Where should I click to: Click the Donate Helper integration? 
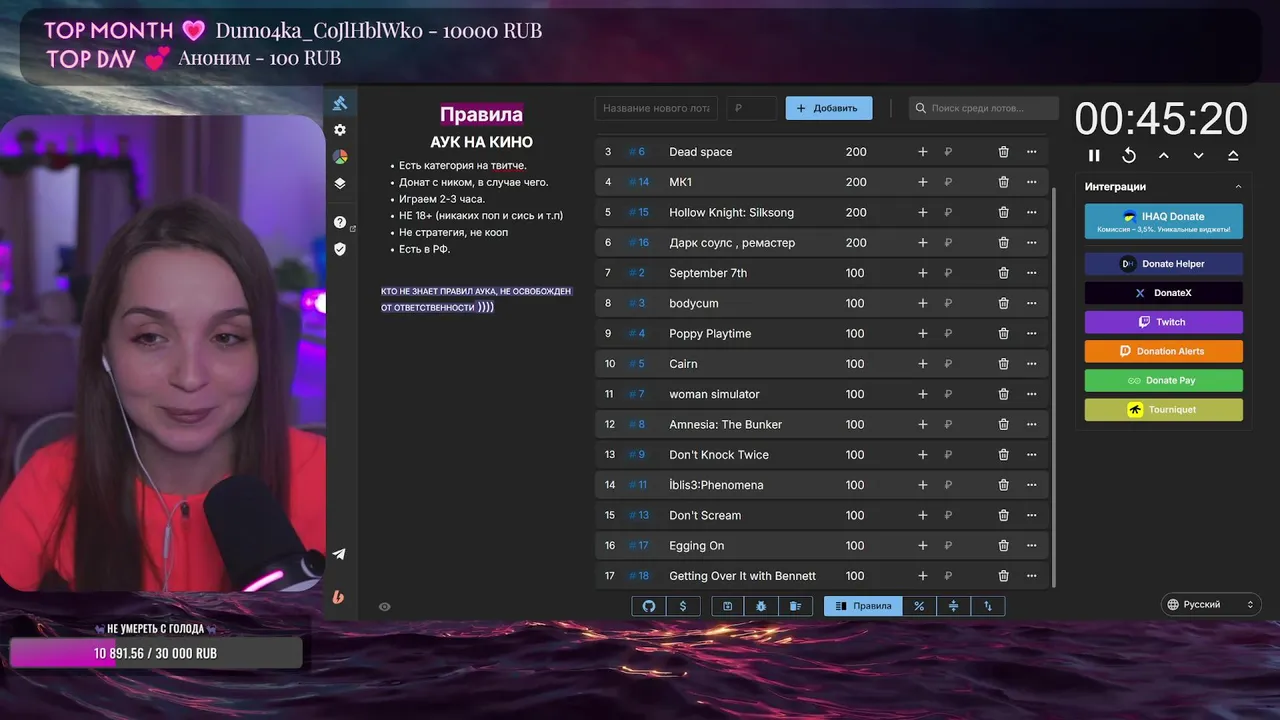(1164, 264)
